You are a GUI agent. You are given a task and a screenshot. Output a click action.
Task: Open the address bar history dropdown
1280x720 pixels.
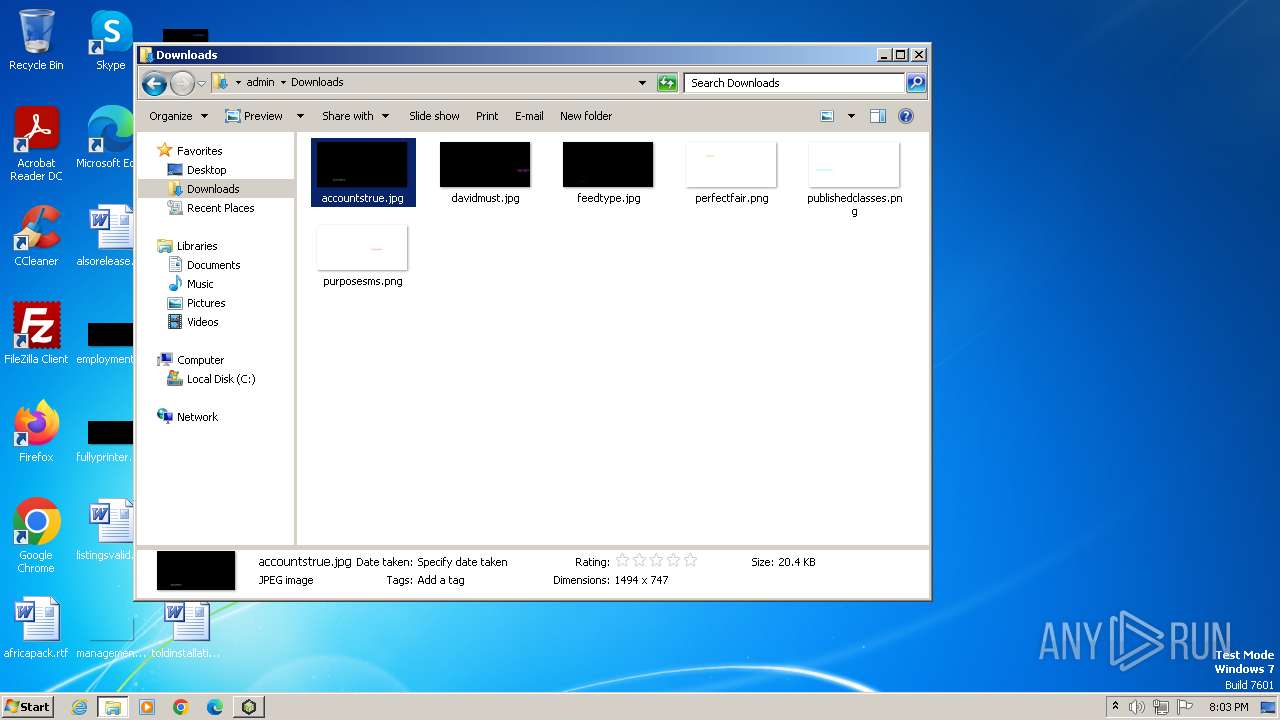tap(642, 83)
